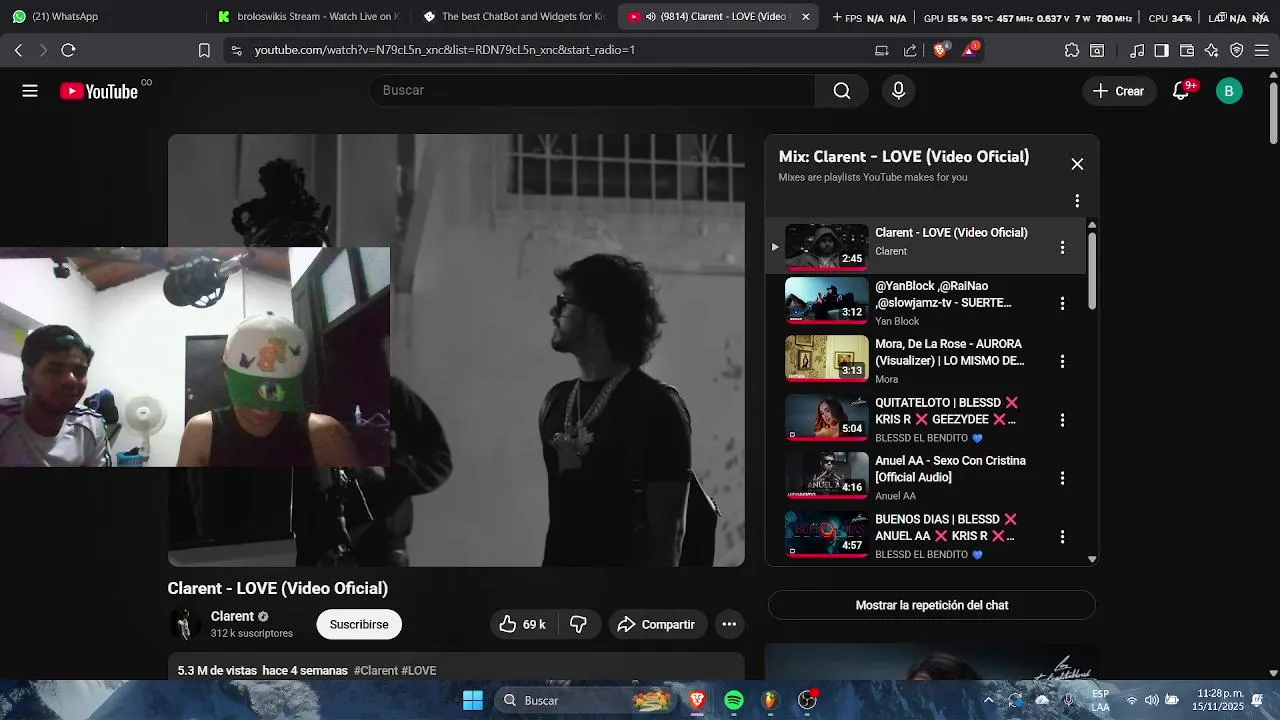
Task: Open the account avatar menu 'B'
Action: coord(1229,91)
